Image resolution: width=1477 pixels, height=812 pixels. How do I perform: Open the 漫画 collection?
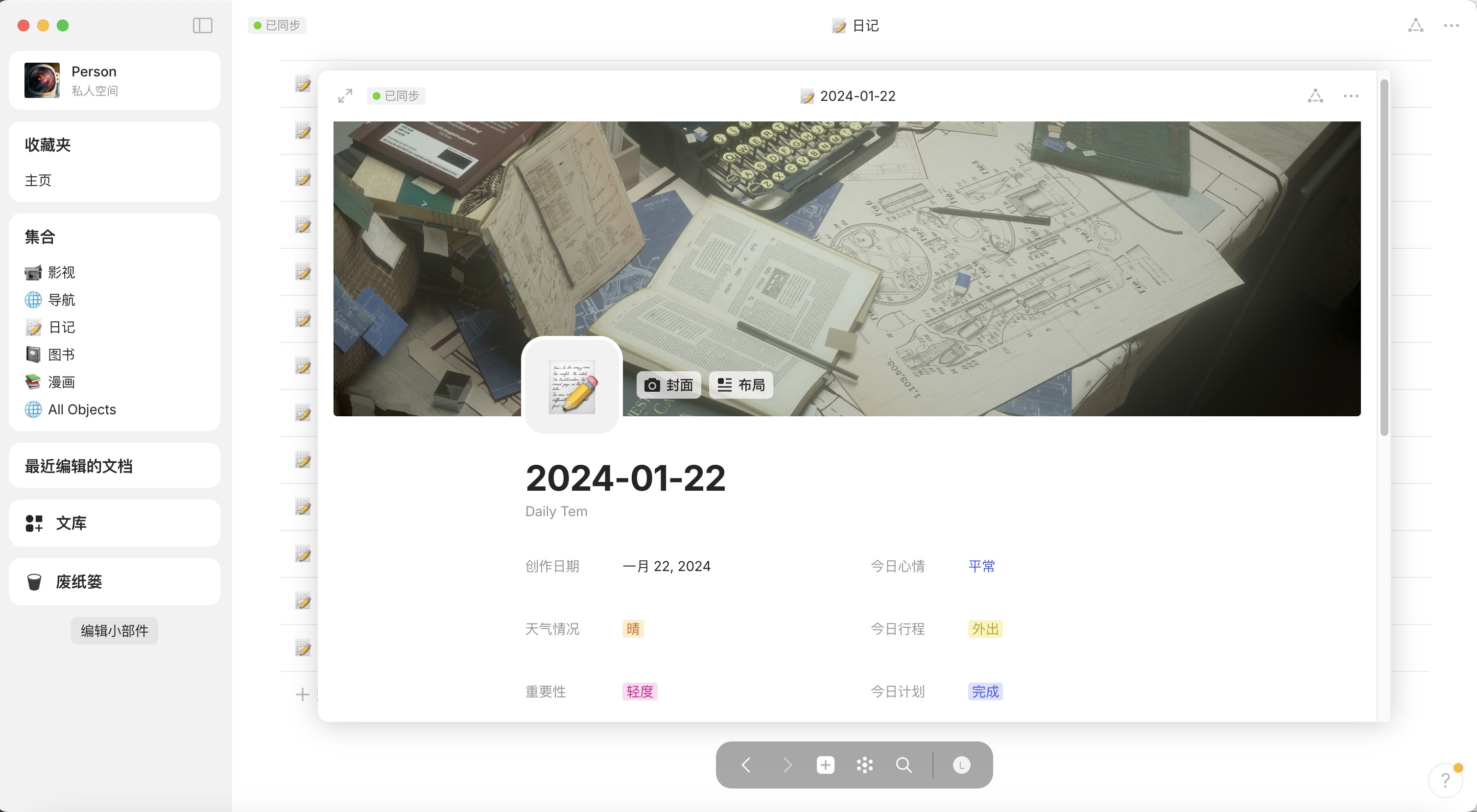pyautogui.click(x=61, y=382)
